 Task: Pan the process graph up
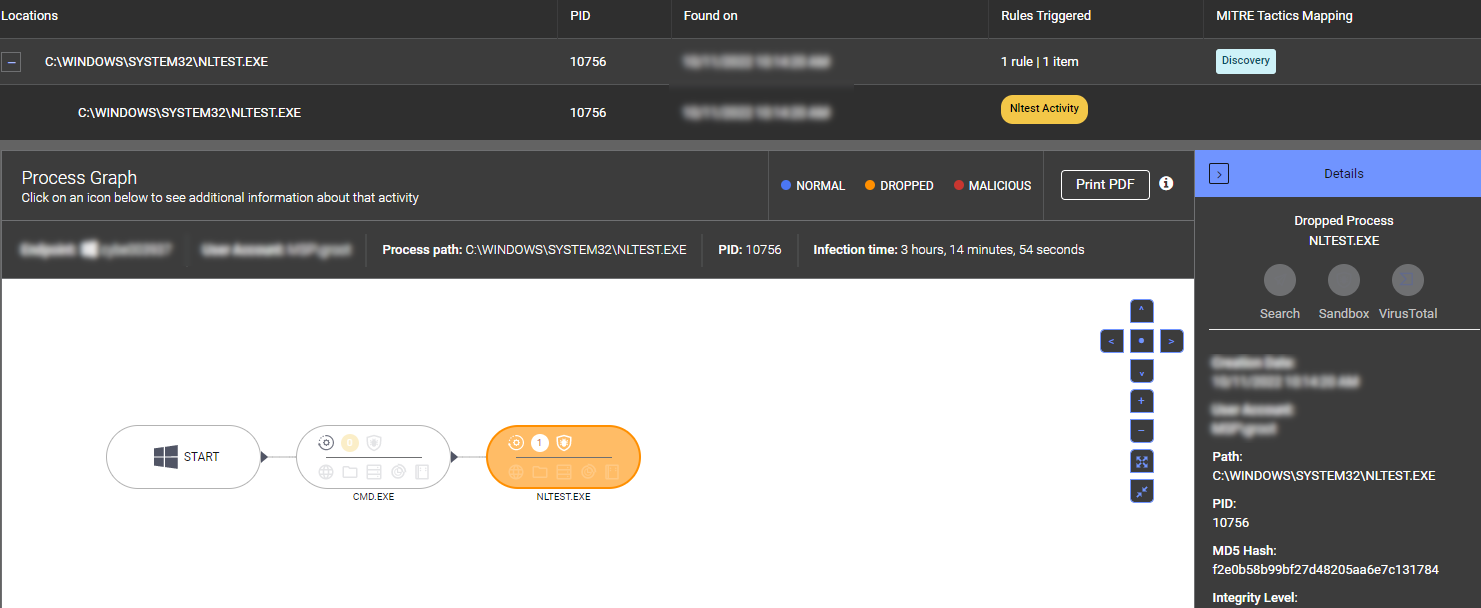(x=1141, y=311)
